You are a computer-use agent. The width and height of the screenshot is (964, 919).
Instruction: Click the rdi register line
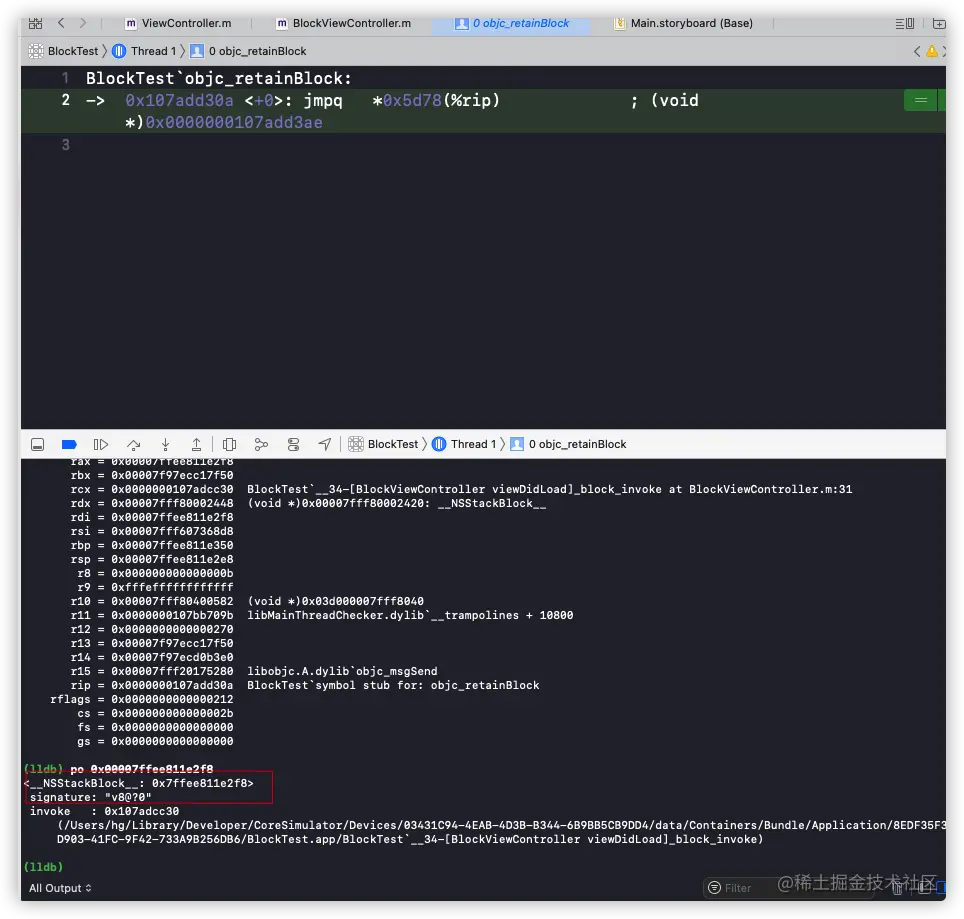pos(152,518)
